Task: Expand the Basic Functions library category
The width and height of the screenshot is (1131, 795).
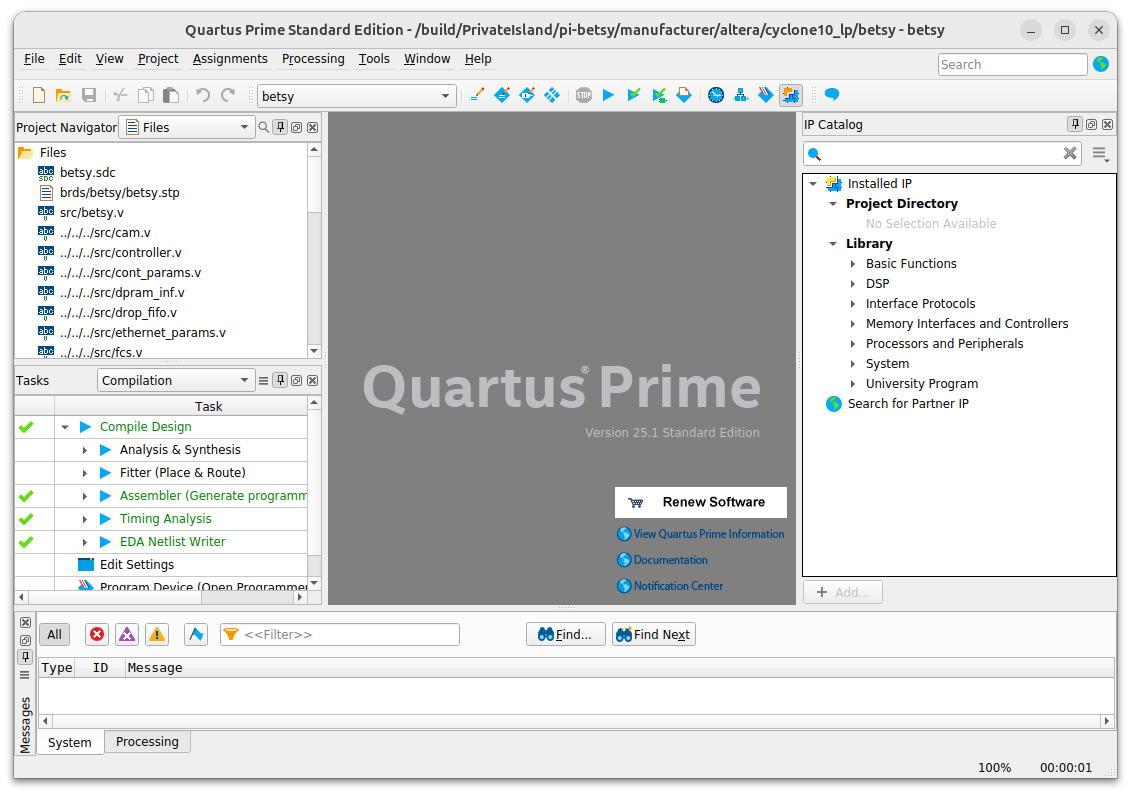Action: (x=853, y=264)
